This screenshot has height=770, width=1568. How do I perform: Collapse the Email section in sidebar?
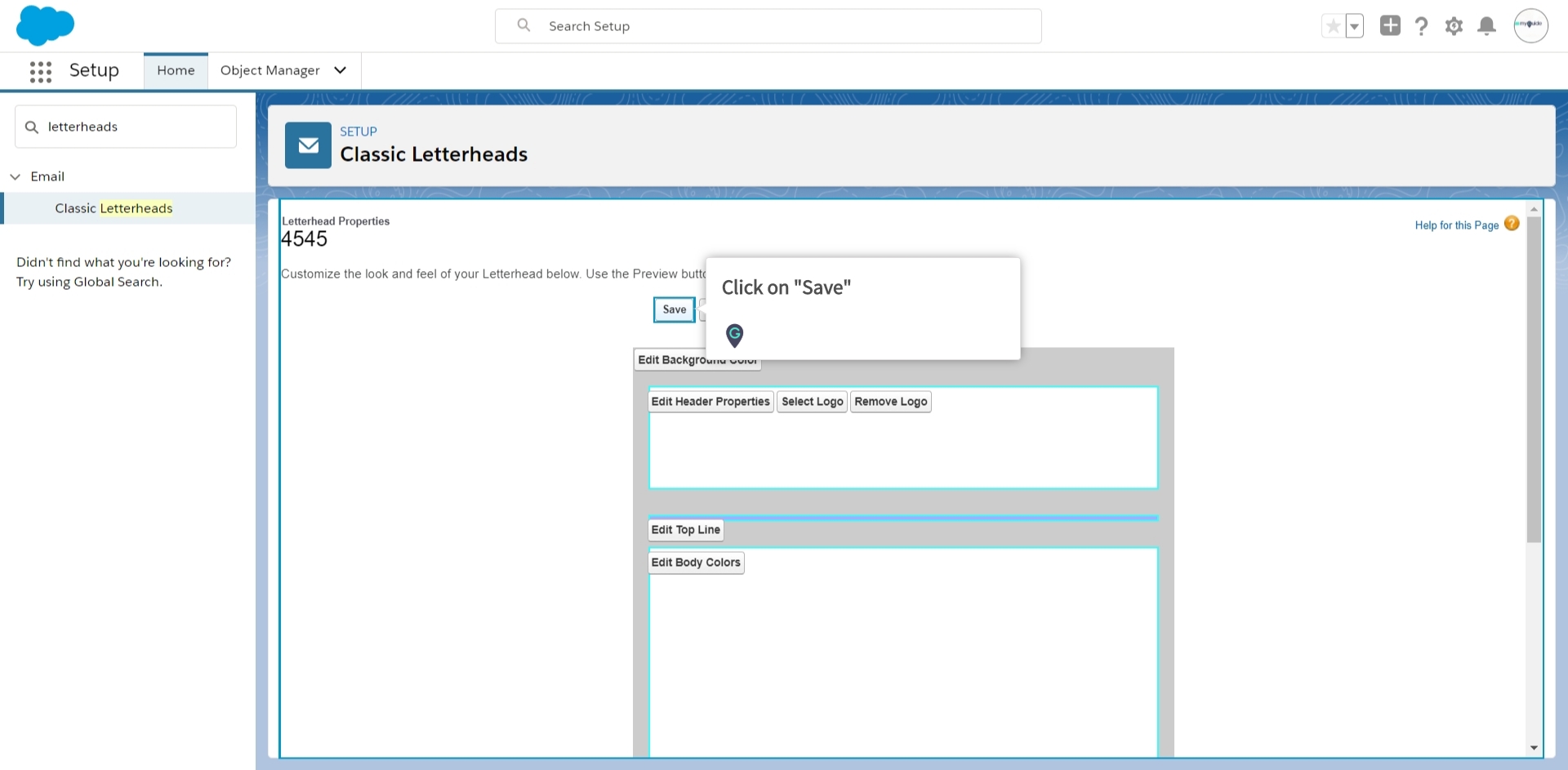(16, 176)
